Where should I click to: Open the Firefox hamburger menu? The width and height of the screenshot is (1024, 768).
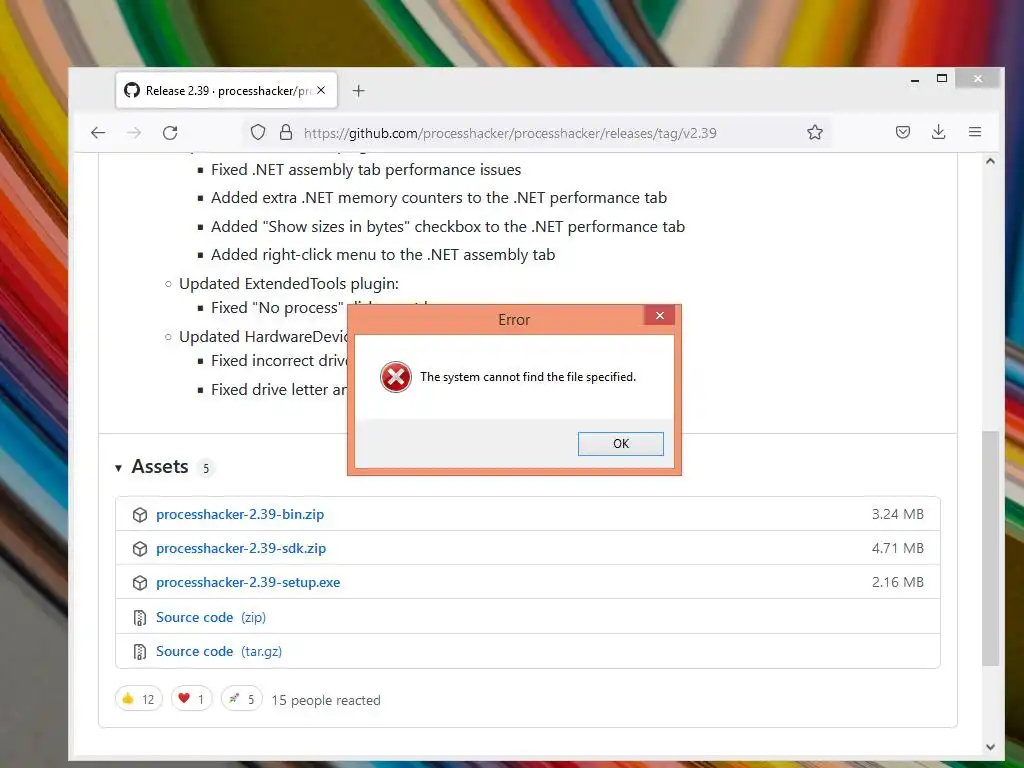click(975, 132)
